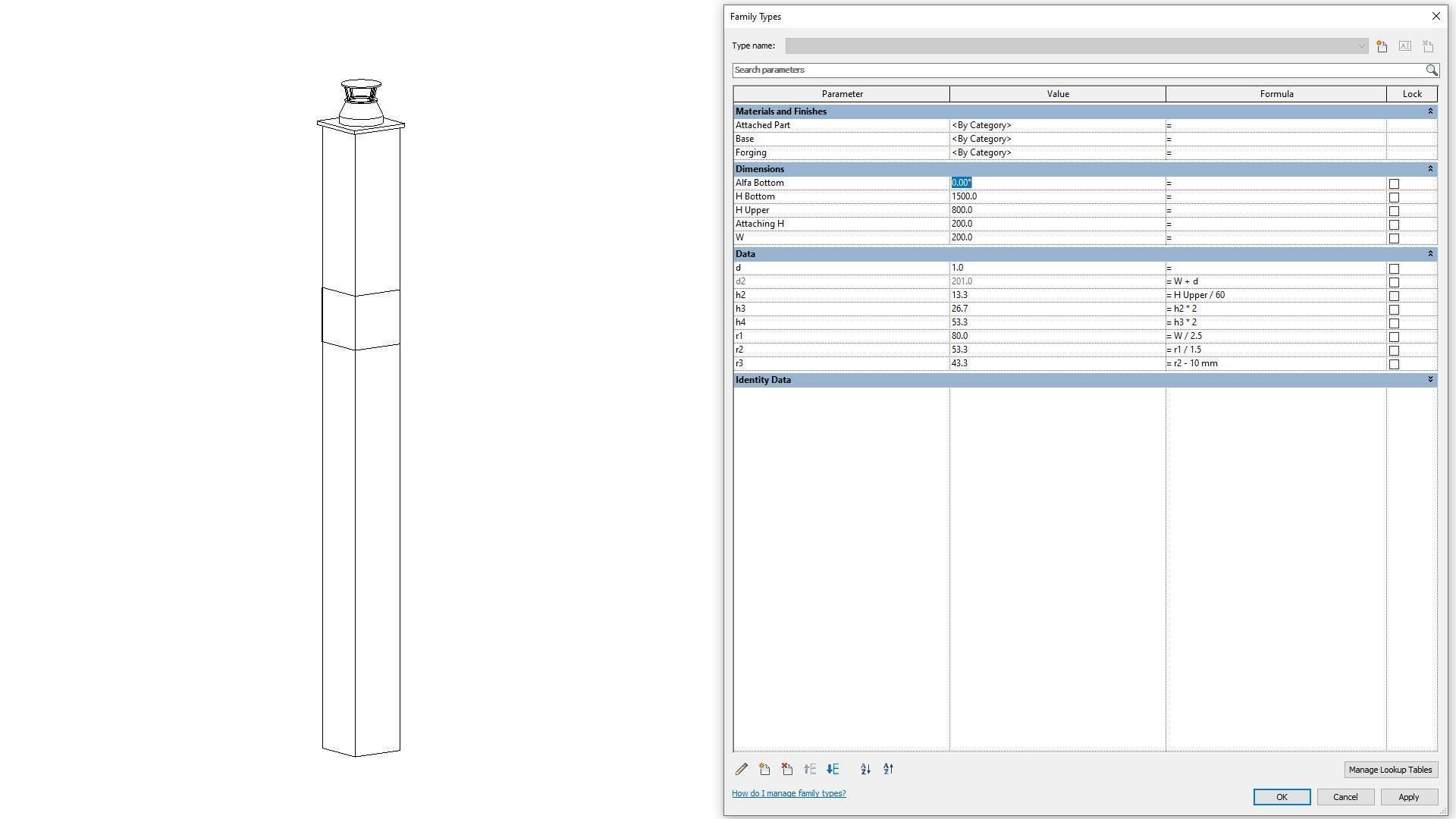This screenshot has height=819, width=1456.
Task: Collapse the Dimensions section
Action: coord(1430,168)
